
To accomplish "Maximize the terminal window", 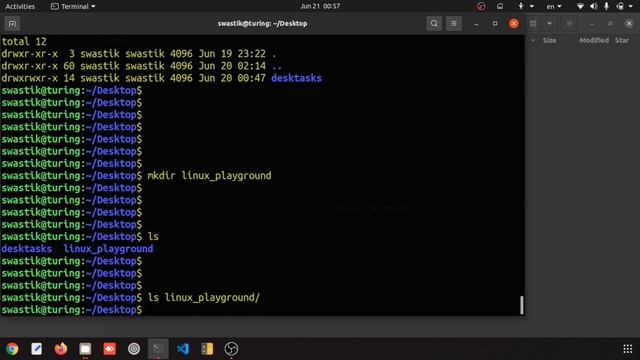I will [495, 24].
